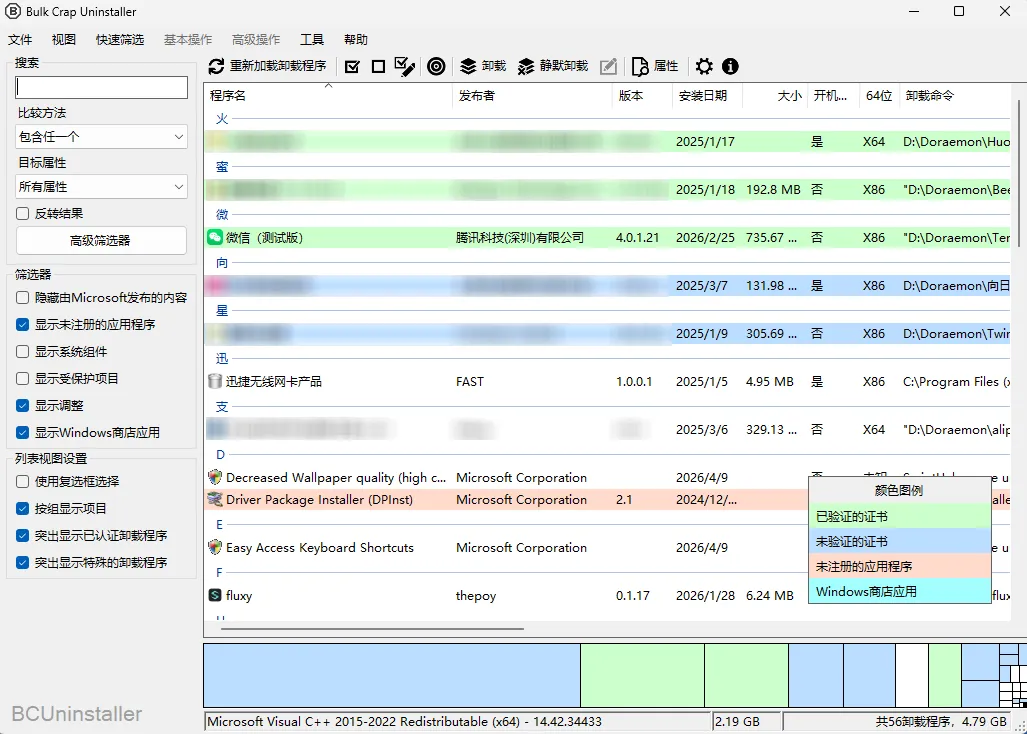This screenshot has width=1027, height=734.
Task: Disable 按组显示项目 grouping
Action: click(22, 509)
